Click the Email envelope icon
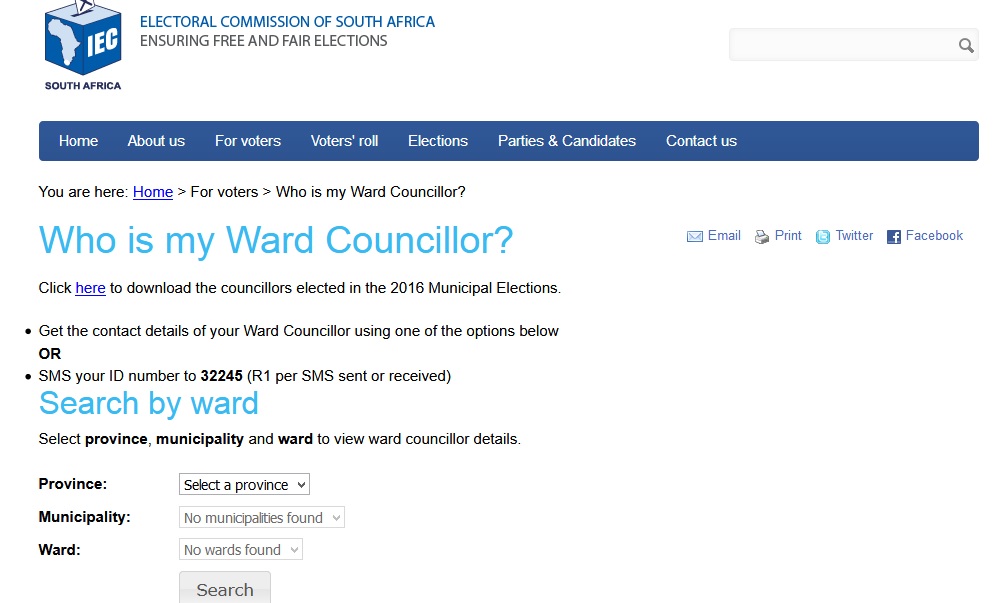The image size is (1005, 603). 695,237
